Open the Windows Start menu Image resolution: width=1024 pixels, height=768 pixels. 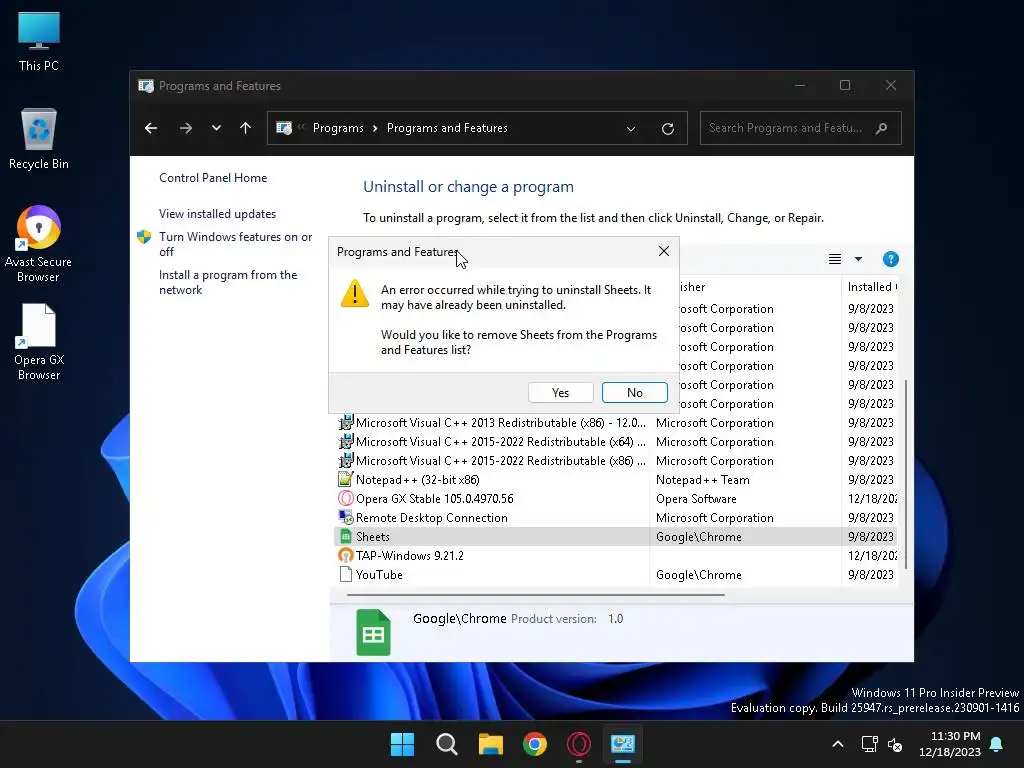(402, 744)
